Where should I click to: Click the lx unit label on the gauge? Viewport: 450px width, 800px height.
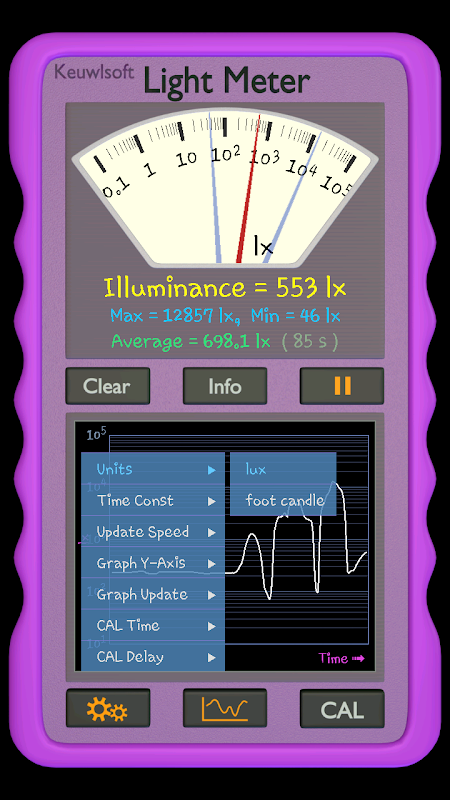pos(263,246)
